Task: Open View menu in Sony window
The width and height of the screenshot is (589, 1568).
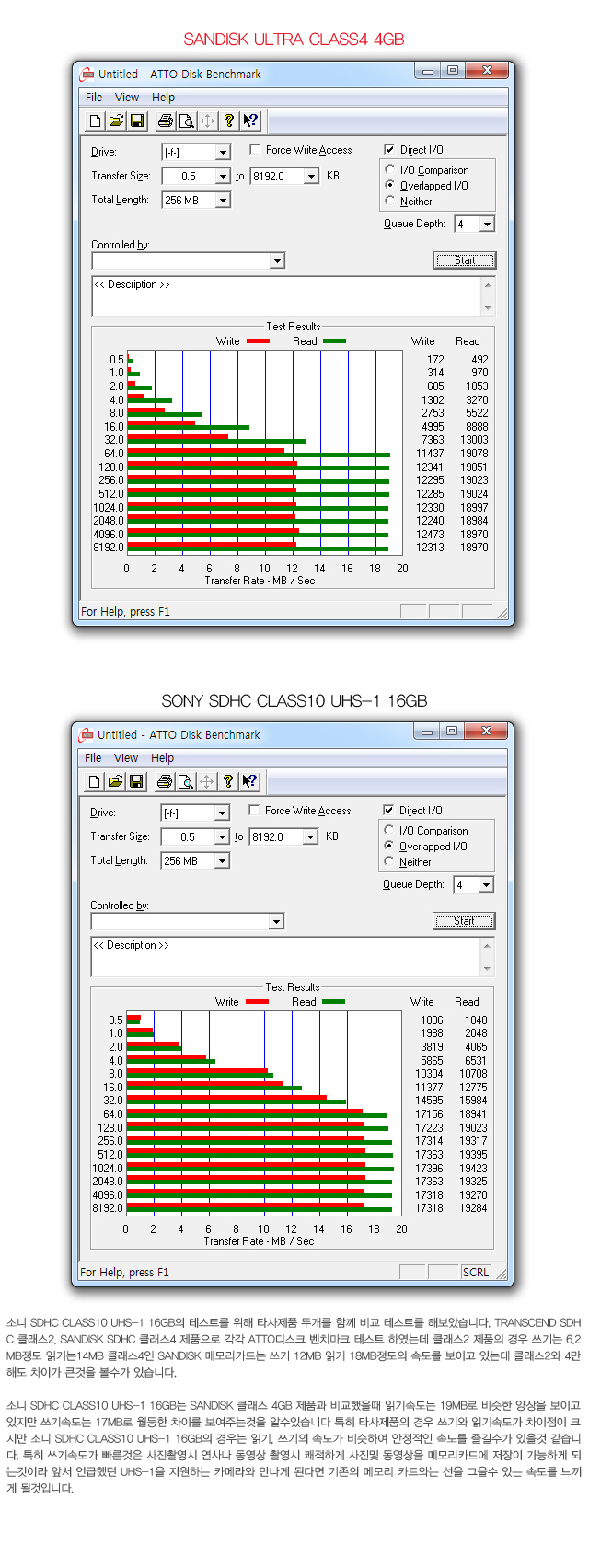Action: pos(126,757)
